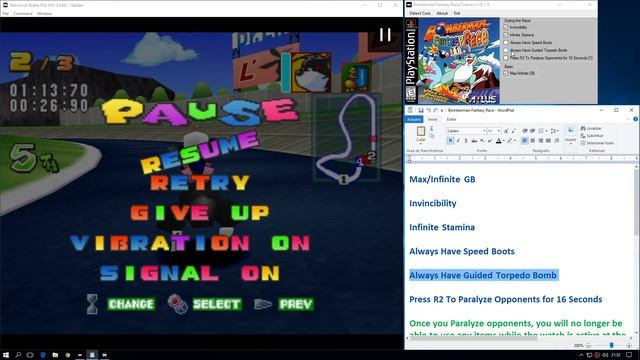The width and height of the screenshot is (640, 360).
Task: Apply subscript formatting in WordPad
Action: pos(482,141)
